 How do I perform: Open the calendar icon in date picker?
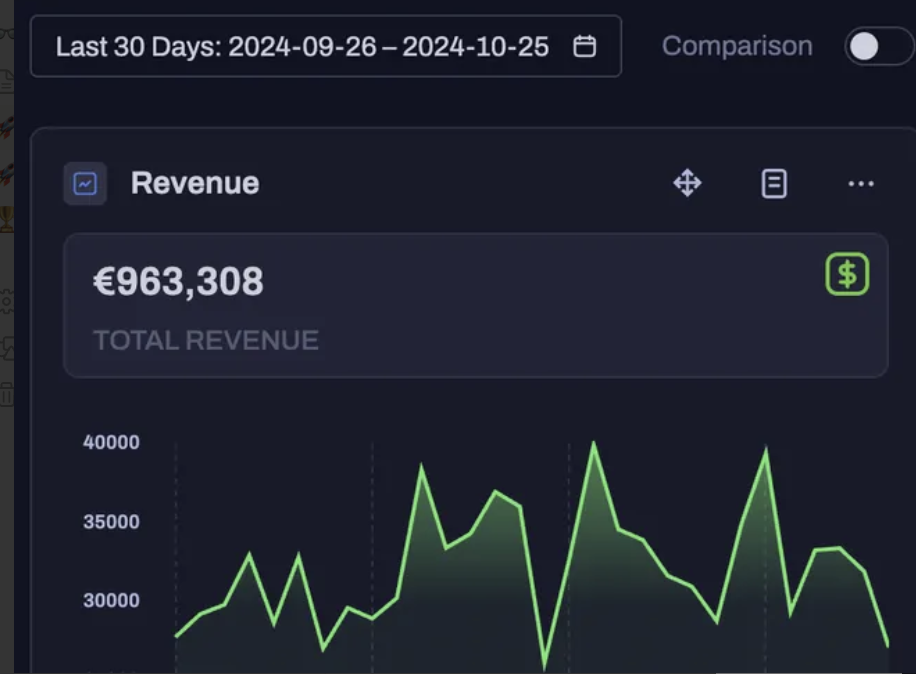[x=585, y=47]
